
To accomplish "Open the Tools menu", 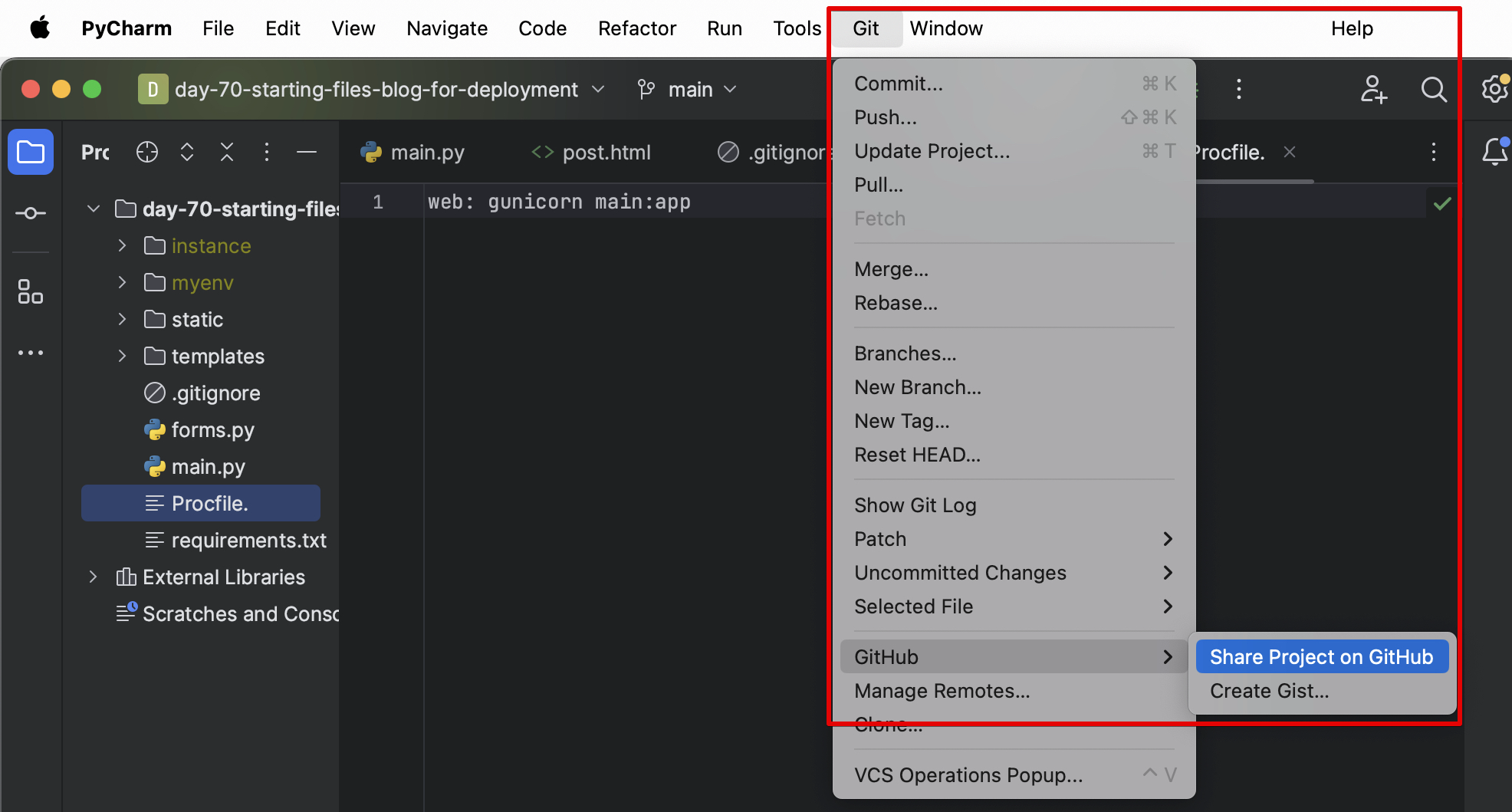I will (x=797, y=28).
